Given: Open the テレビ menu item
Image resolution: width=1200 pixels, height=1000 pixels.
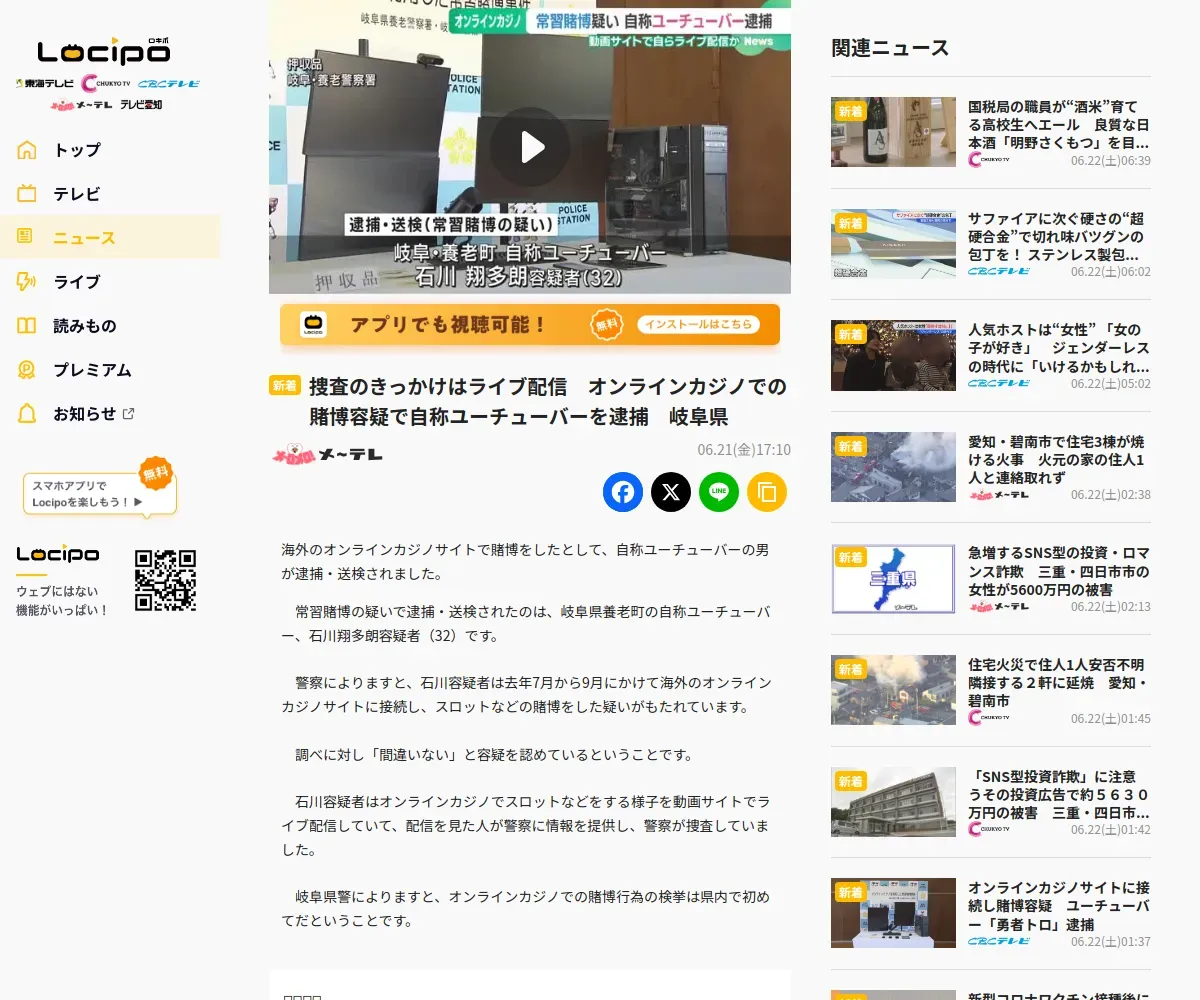Looking at the screenshot, I should pos(110,194).
